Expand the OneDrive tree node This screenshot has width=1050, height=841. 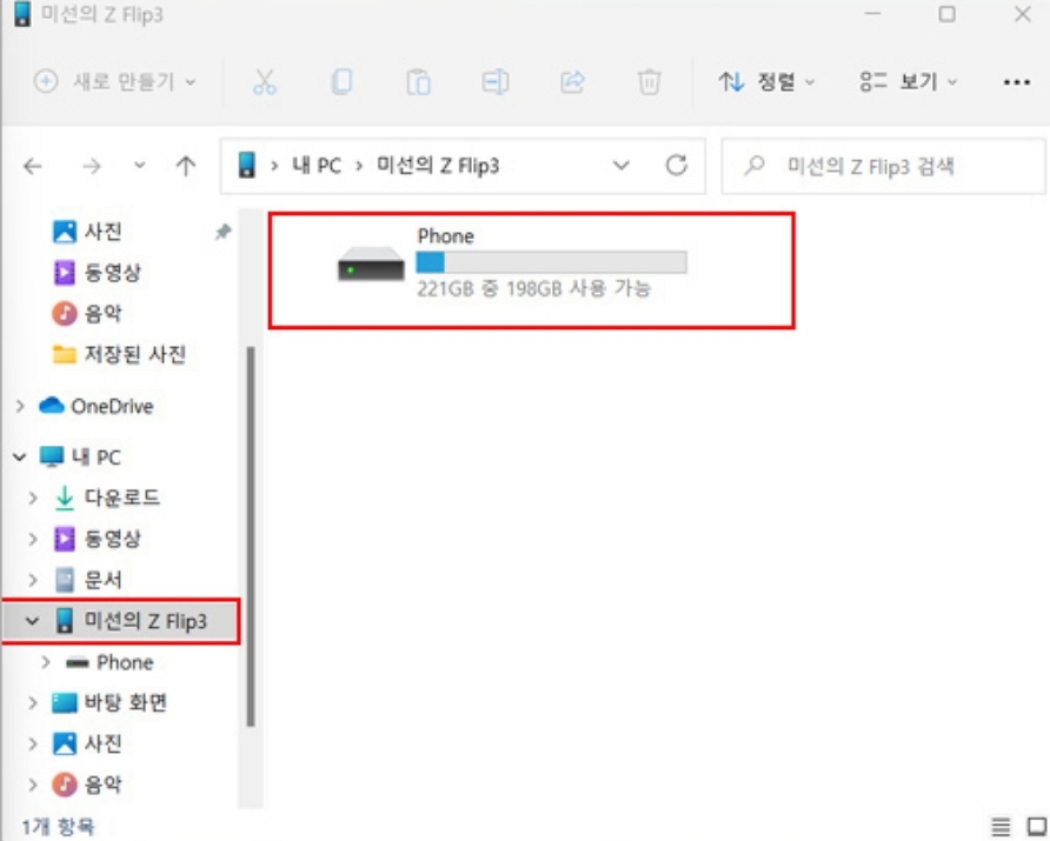pos(20,406)
